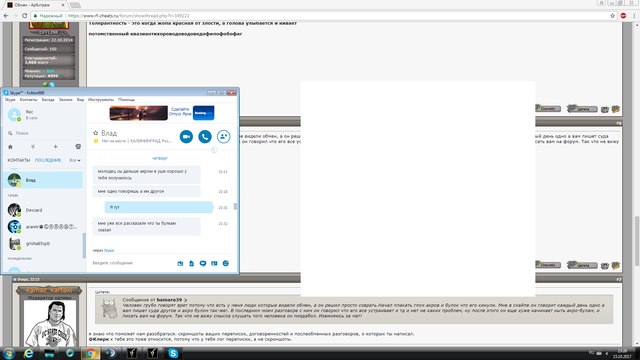640x360 pixels.
Task: Open the Беседа menu in Skype
Action: (48, 100)
